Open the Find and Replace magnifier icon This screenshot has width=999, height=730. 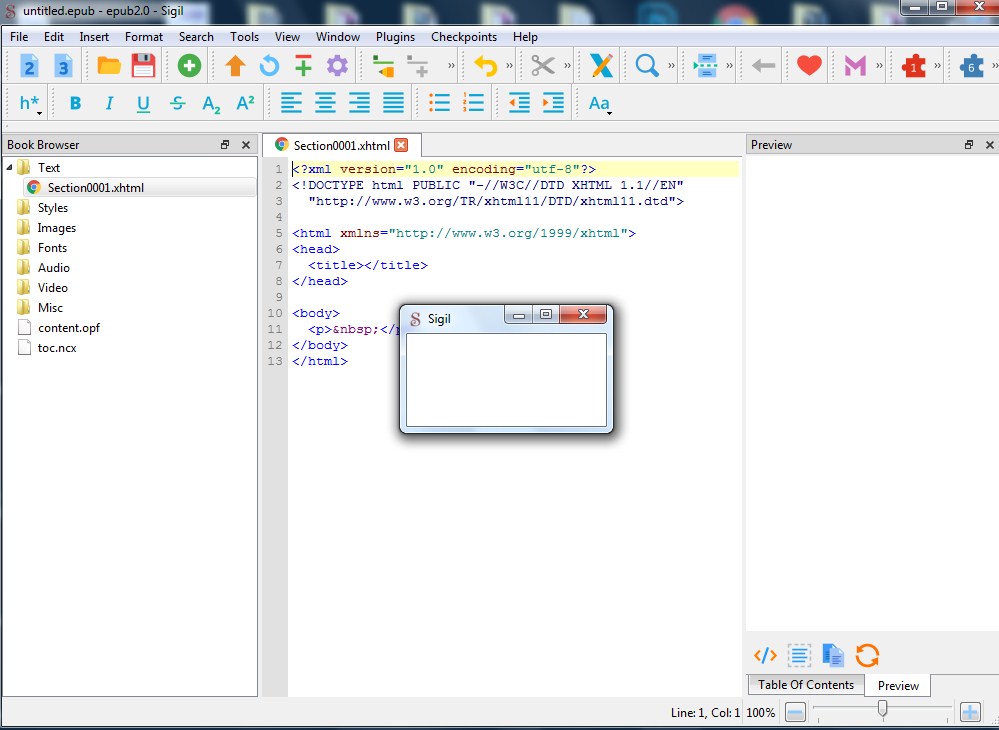[x=647, y=66]
